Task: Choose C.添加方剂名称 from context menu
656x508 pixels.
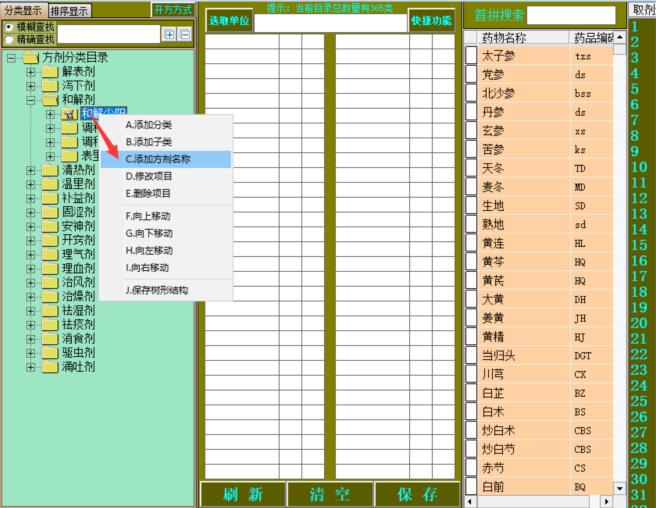Action: pyautogui.click(x=165, y=159)
